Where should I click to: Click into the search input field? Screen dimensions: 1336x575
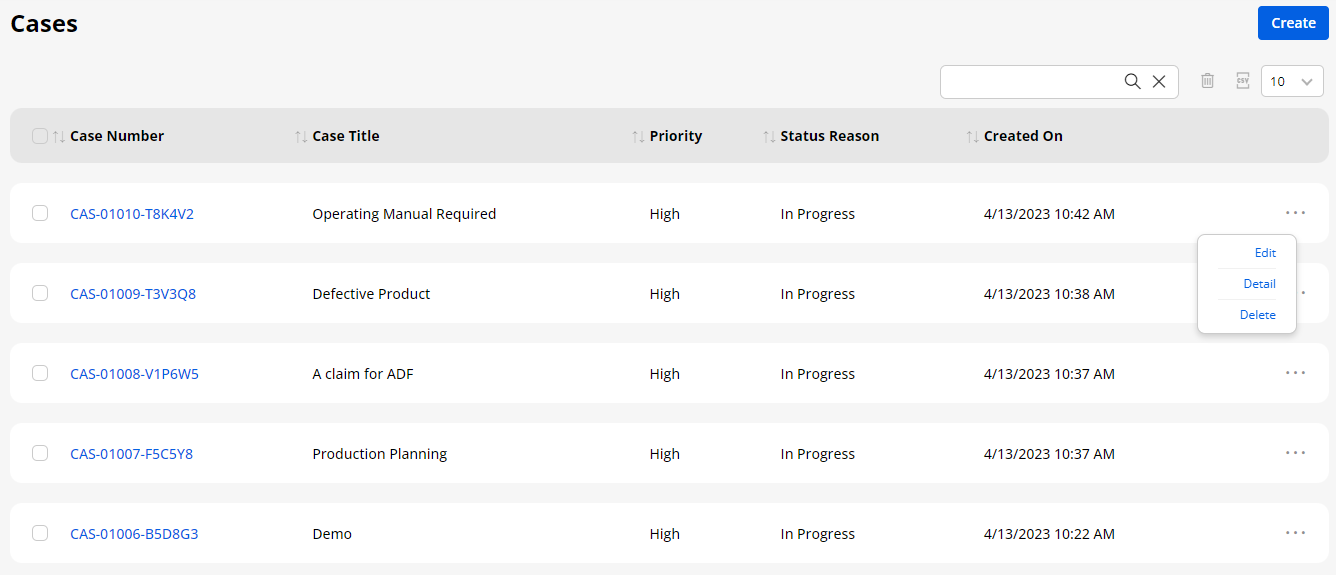1030,82
